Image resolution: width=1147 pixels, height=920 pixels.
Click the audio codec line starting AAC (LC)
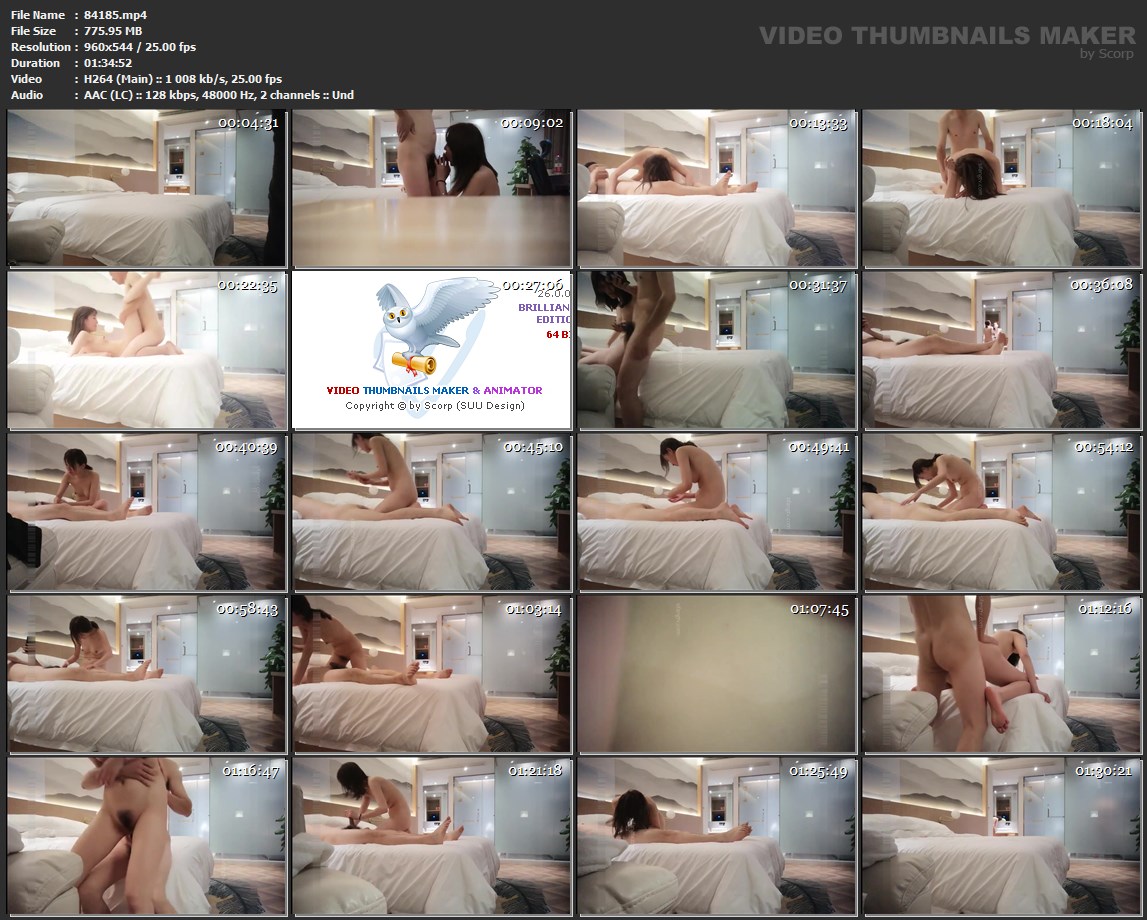219,95
